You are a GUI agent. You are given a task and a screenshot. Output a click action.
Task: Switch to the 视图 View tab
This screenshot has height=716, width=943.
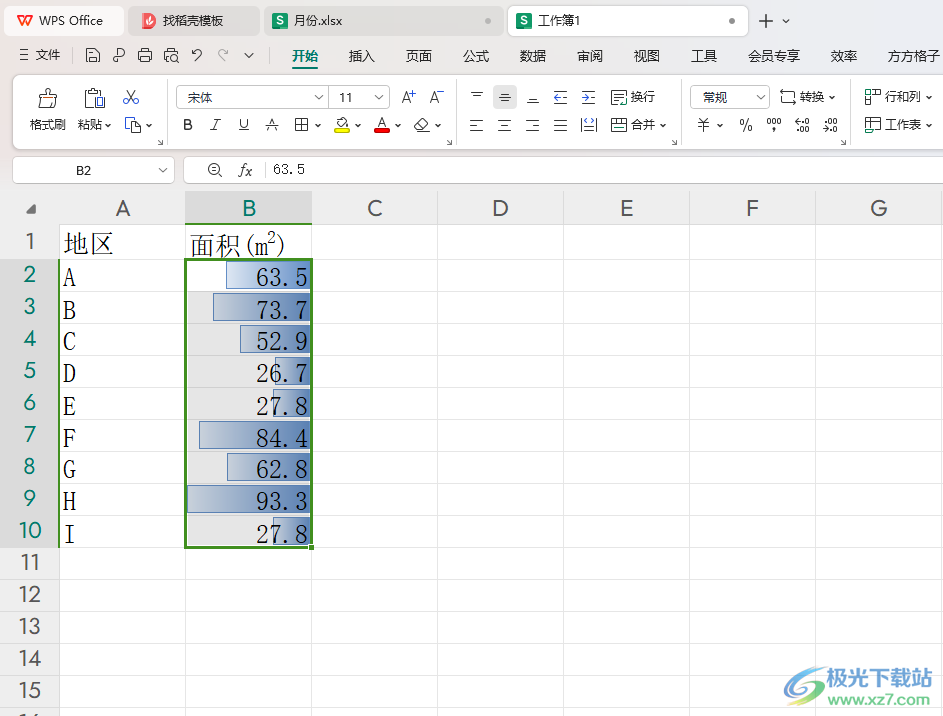647,57
